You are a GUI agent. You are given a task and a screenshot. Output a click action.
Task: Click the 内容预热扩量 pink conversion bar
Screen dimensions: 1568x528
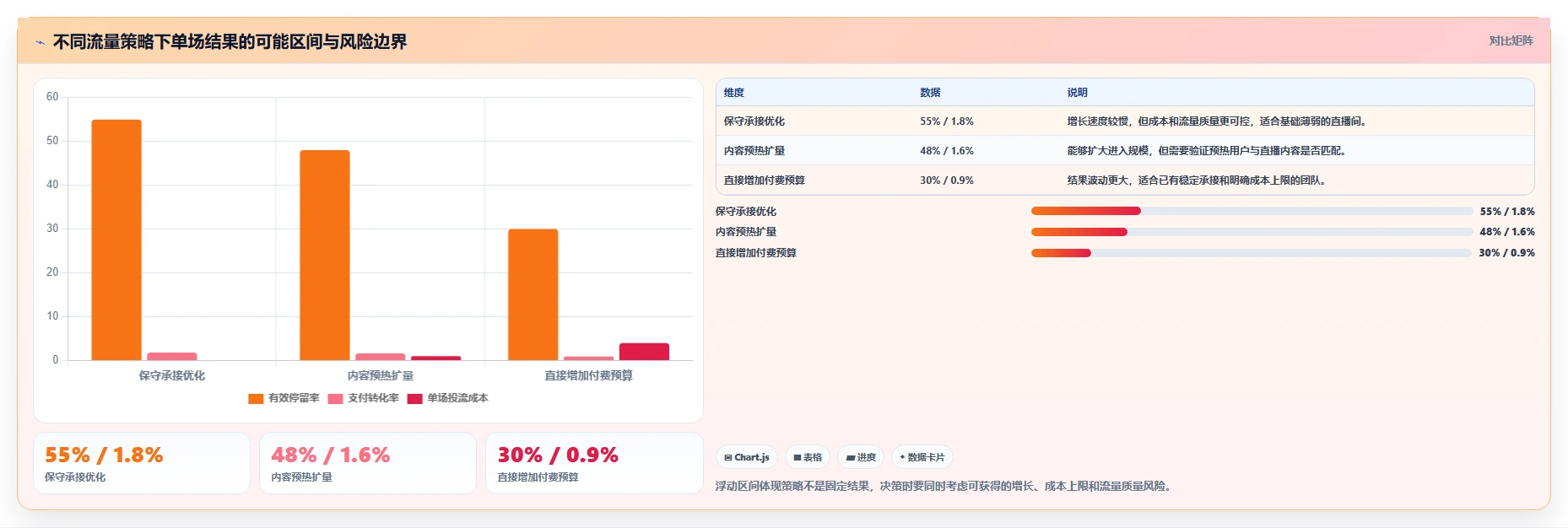pos(381,357)
